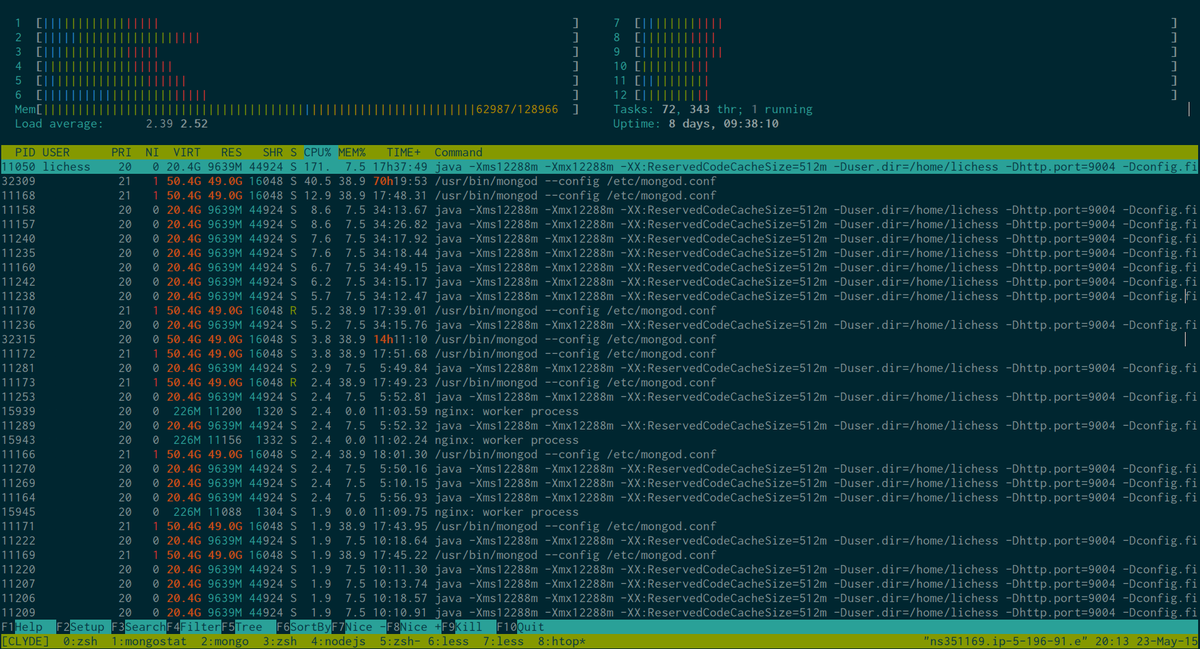Sort by the SHR column header
Viewport: 1200px width, 649px height.
point(273,152)
